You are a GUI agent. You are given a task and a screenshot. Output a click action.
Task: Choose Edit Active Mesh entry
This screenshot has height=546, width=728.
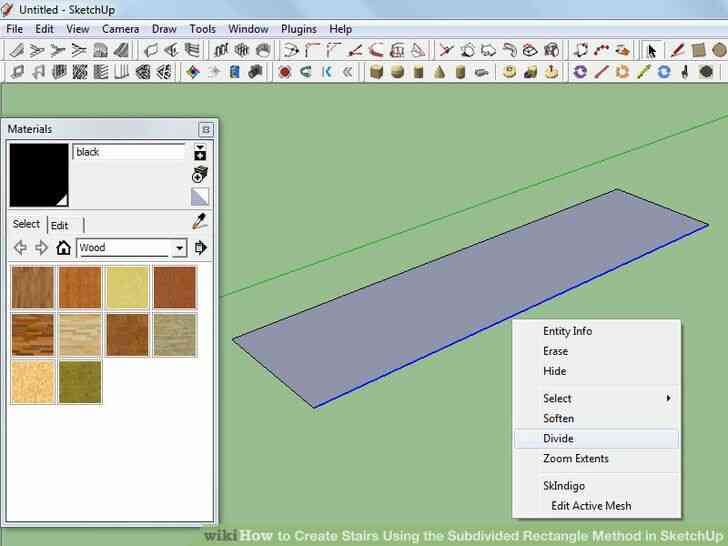click(x=596, y=506)
